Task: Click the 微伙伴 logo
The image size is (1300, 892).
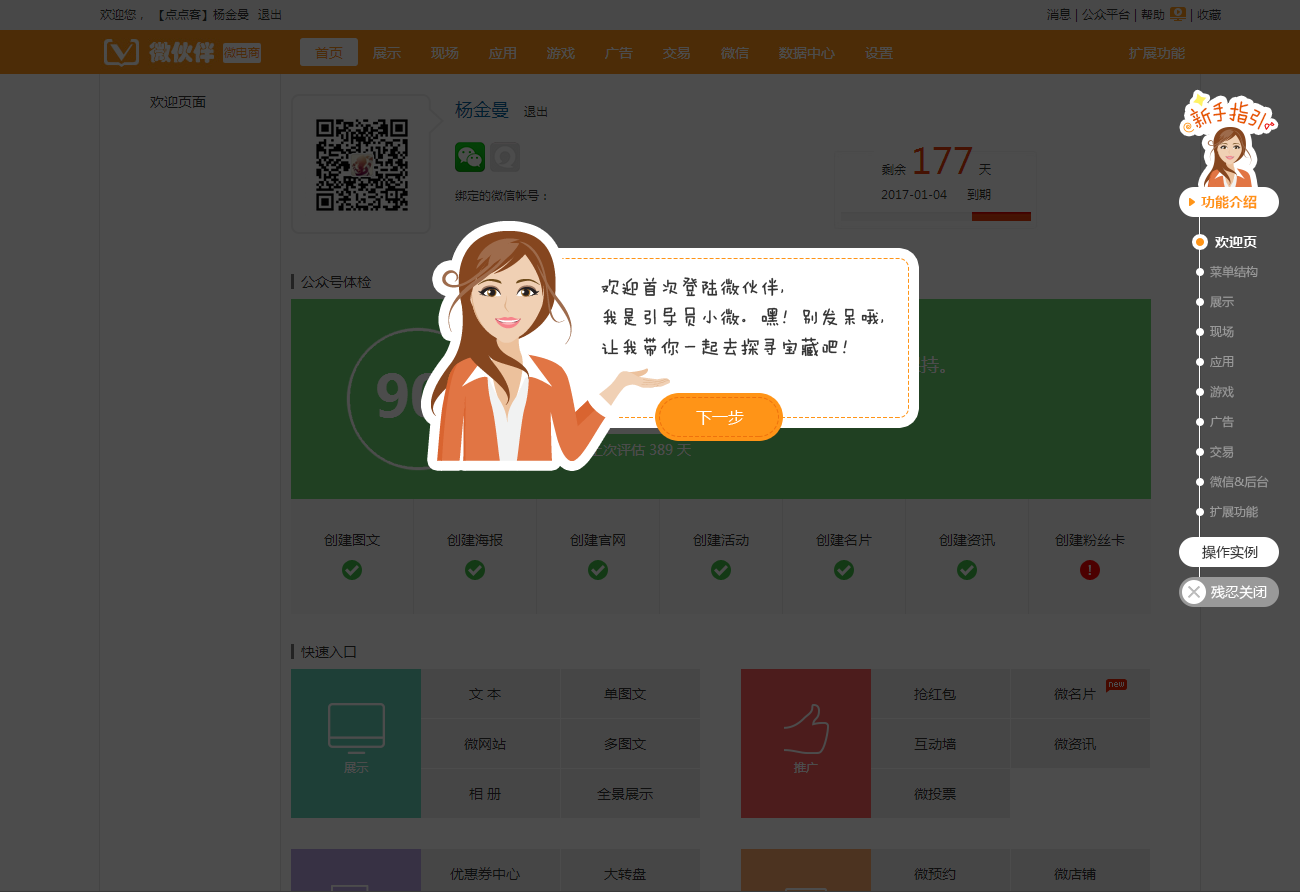Action: 181,52
